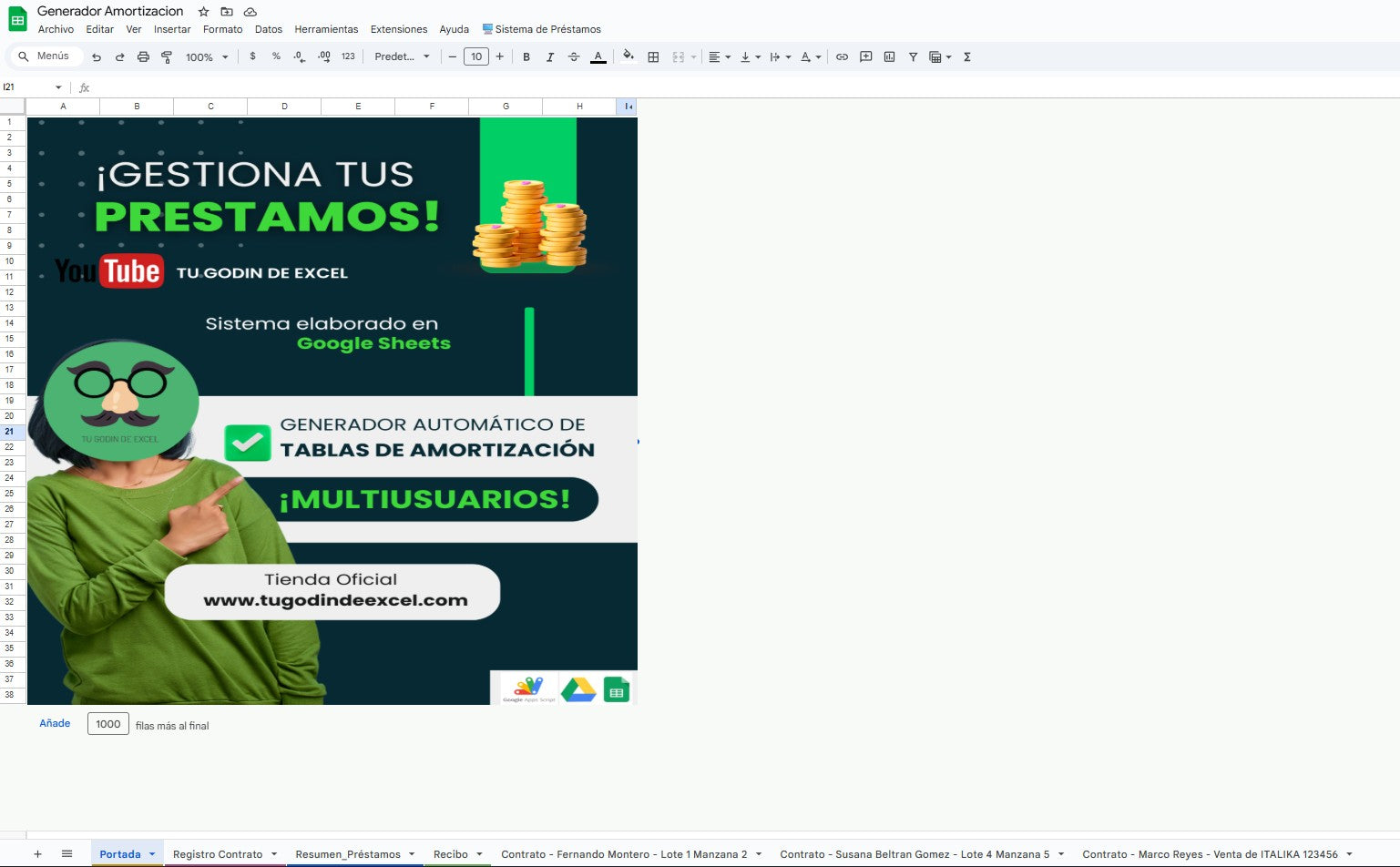Open the Portada sheet tab dropdown arrow
The image size is (1400, 867).
[152, 854]
